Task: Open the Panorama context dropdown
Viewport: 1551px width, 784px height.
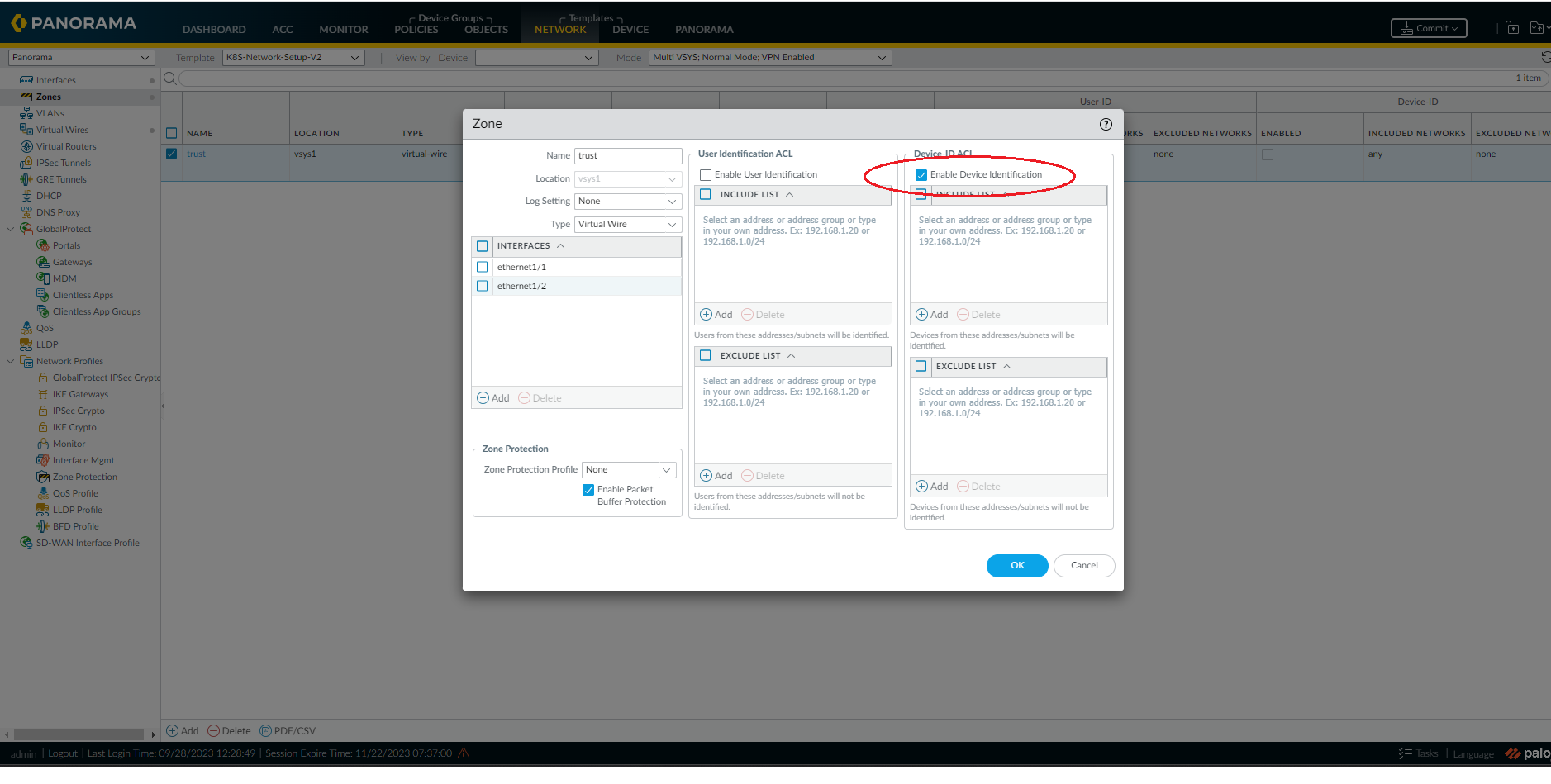Action: pos(81,58)
